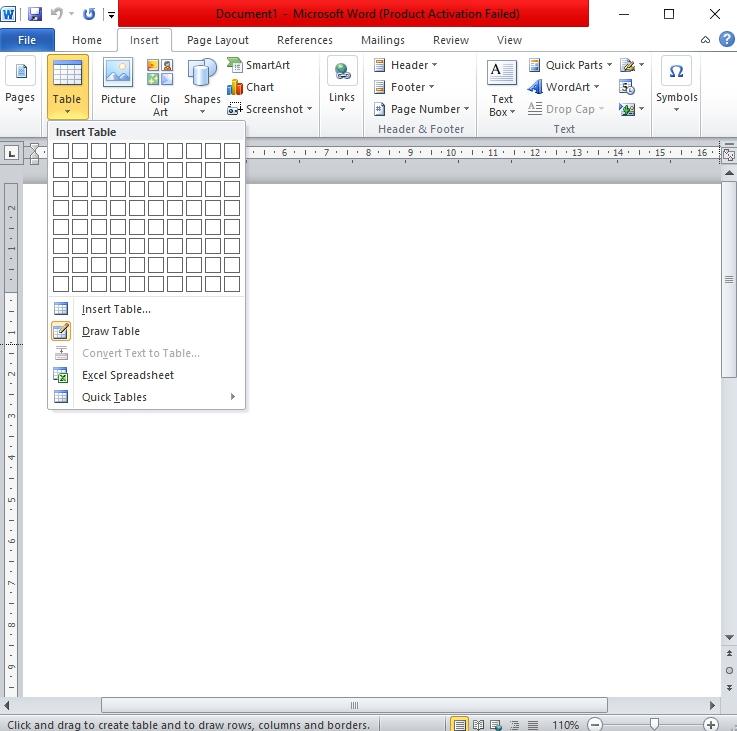Viewport: 737px width, 731px height.
Task: Click the Zoom Out minus icon
Action: coord(595,724)
